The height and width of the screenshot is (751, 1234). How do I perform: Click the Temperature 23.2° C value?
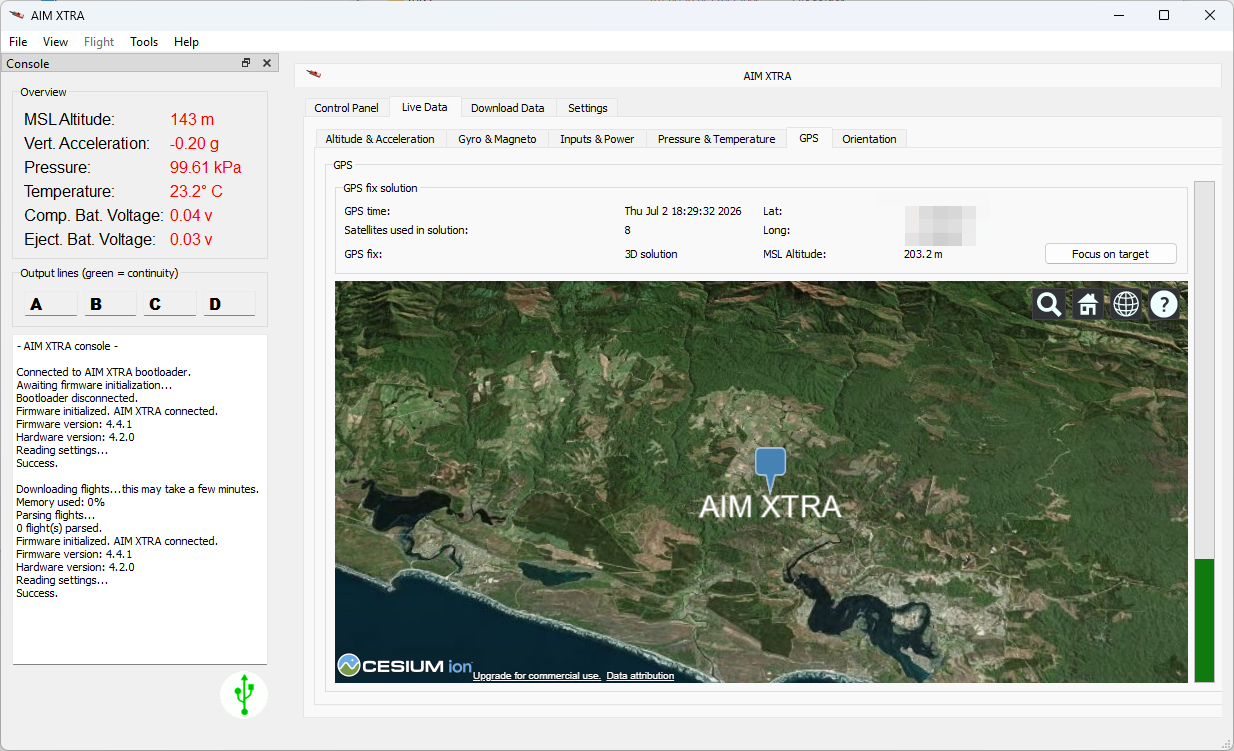point(196,191)
